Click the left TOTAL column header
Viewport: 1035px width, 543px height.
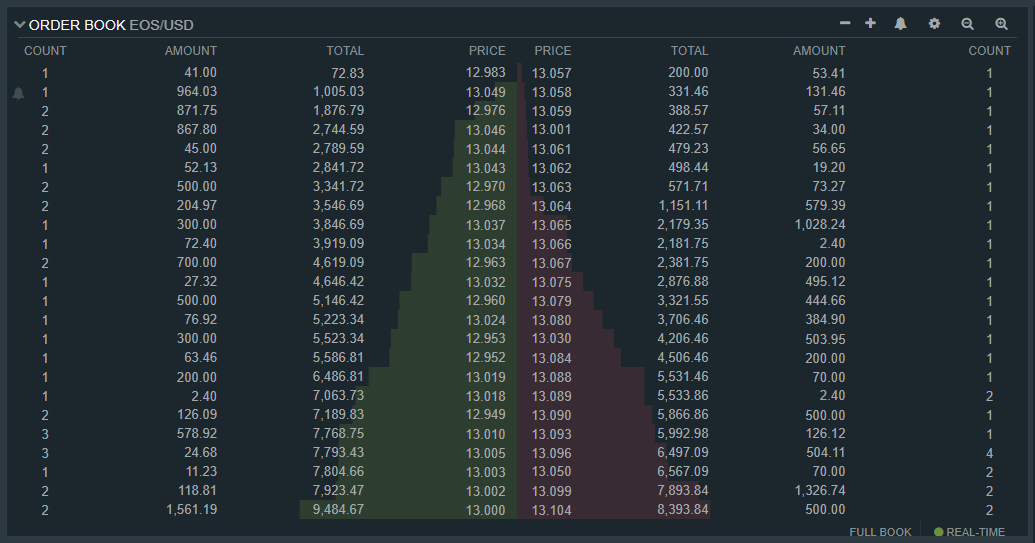[x=345, y=51]
